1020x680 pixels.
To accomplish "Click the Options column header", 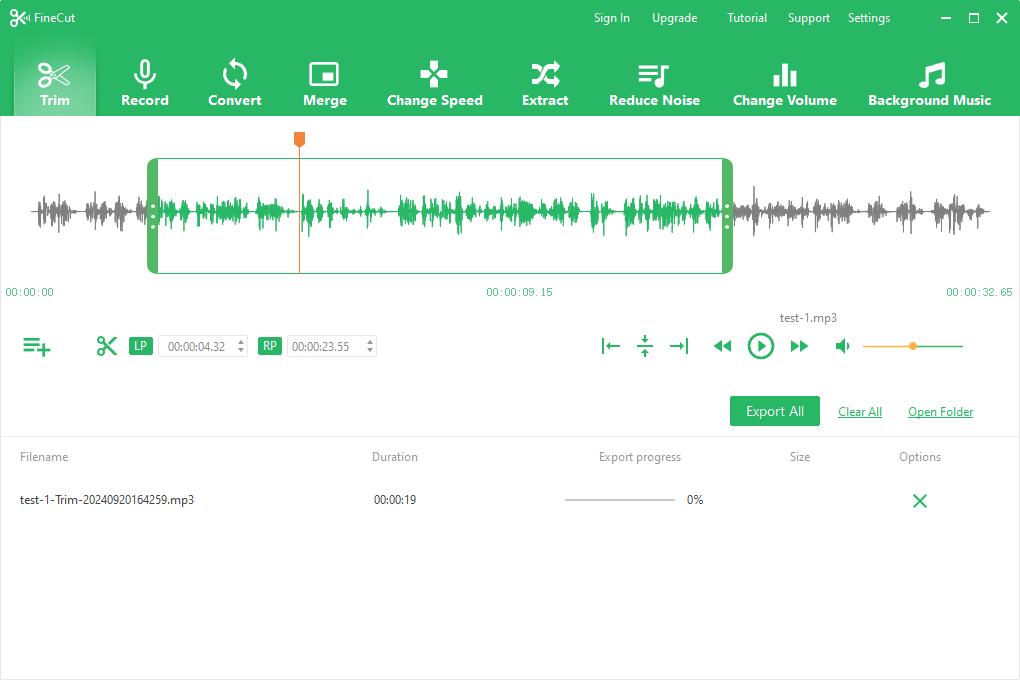I will [920, 457].
